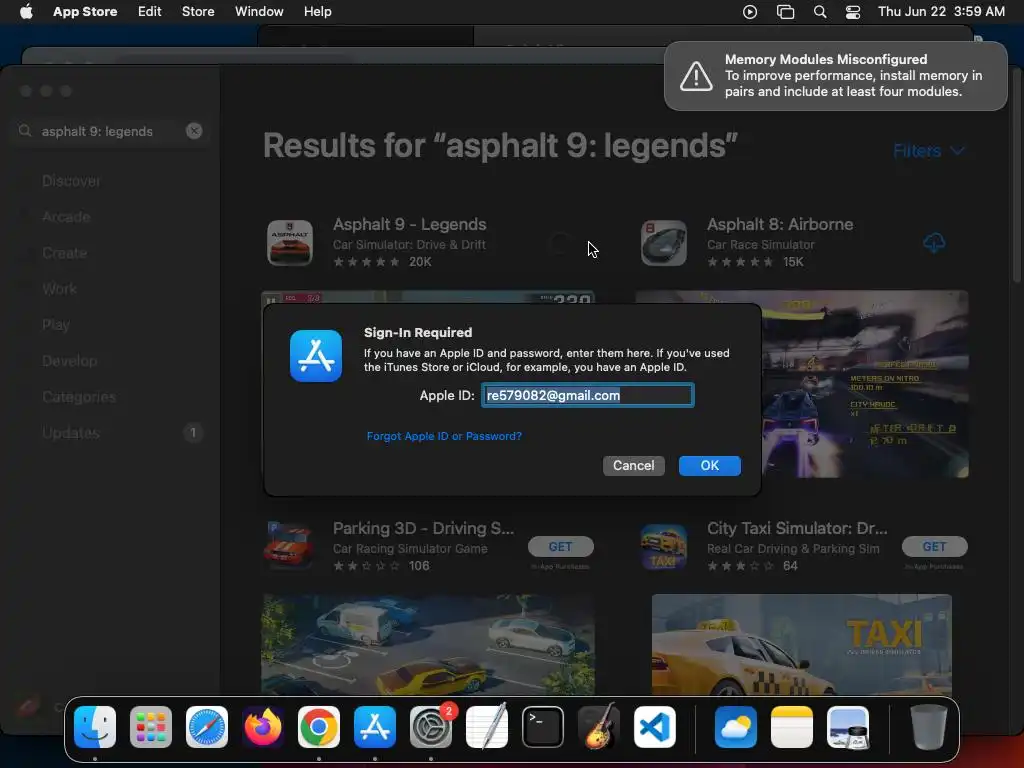
Task: Open Parking 3D - Driving S... title
Action: (x=423, y=528)
